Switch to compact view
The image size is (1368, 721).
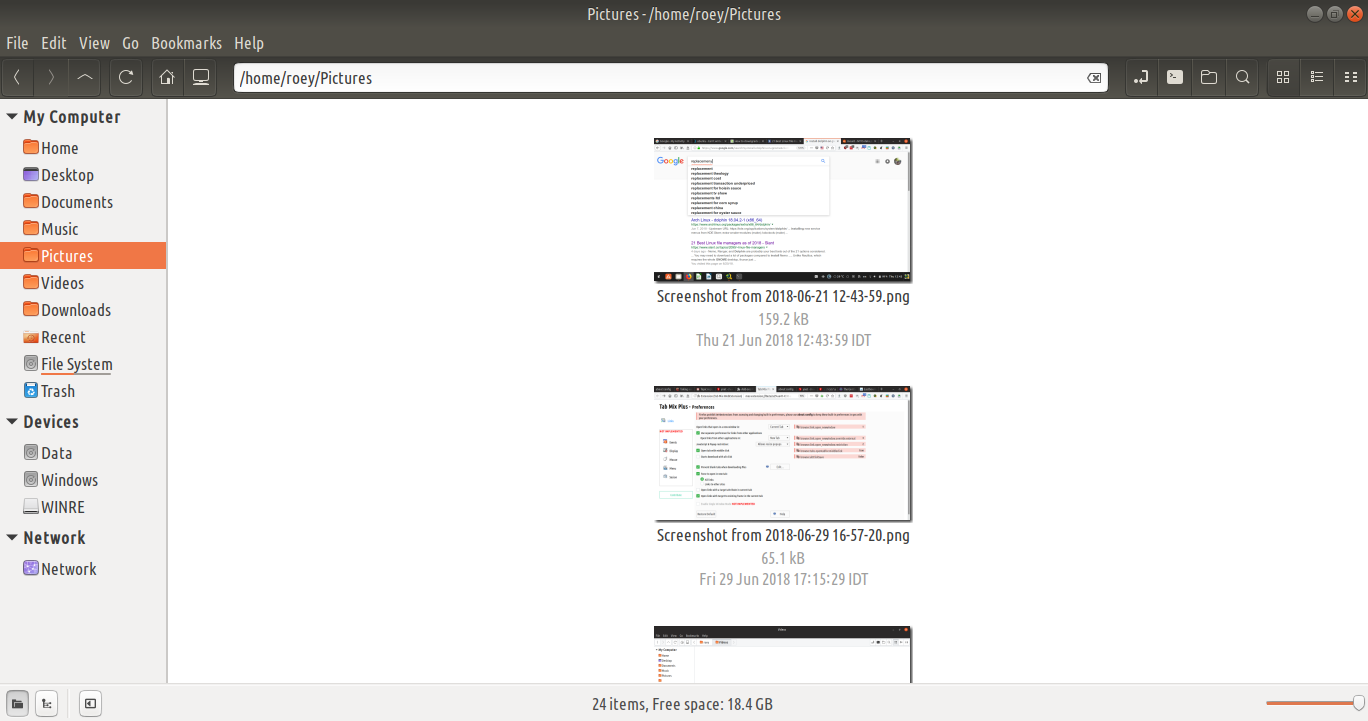(x=1350, y=77)
